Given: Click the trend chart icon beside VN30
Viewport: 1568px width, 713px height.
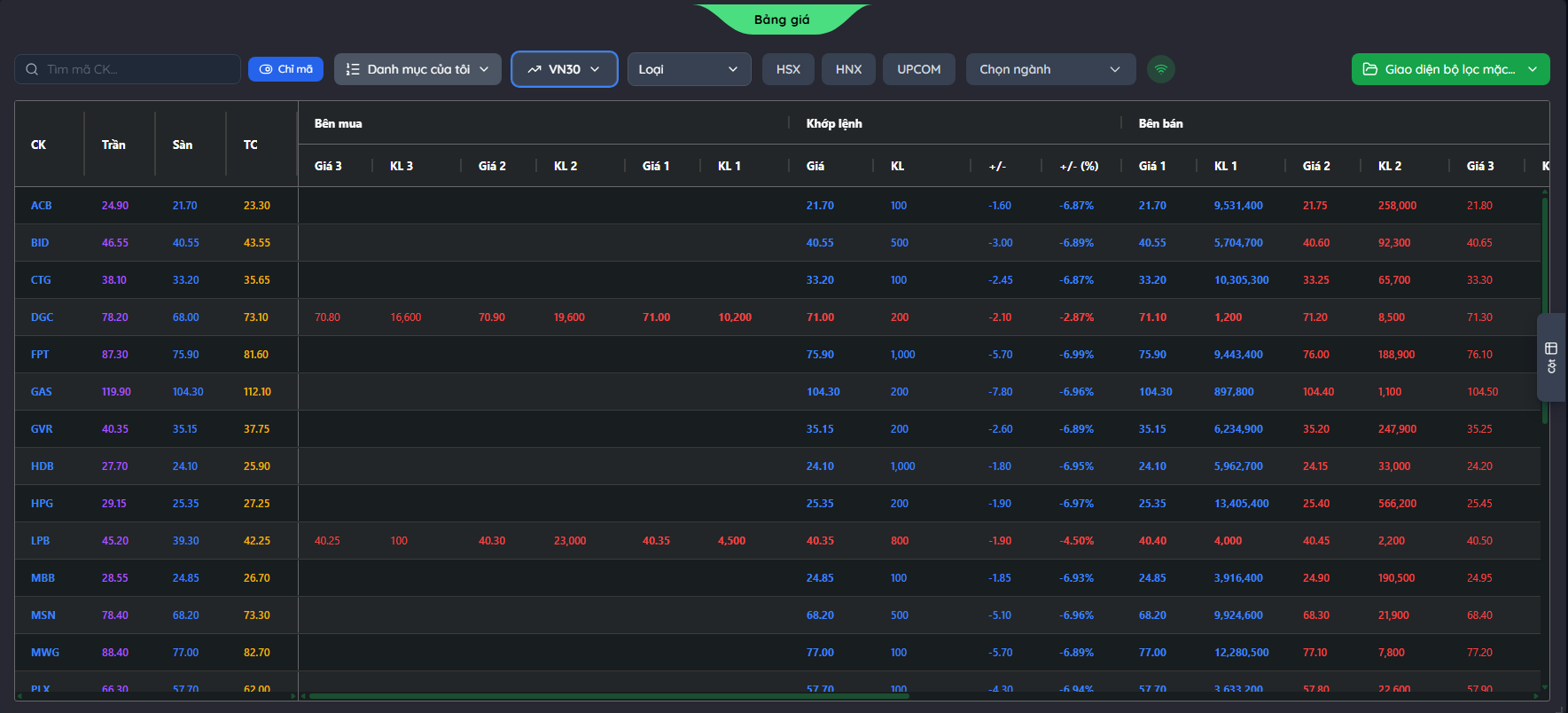Looking at the screenshot, I should click(534, 69).
